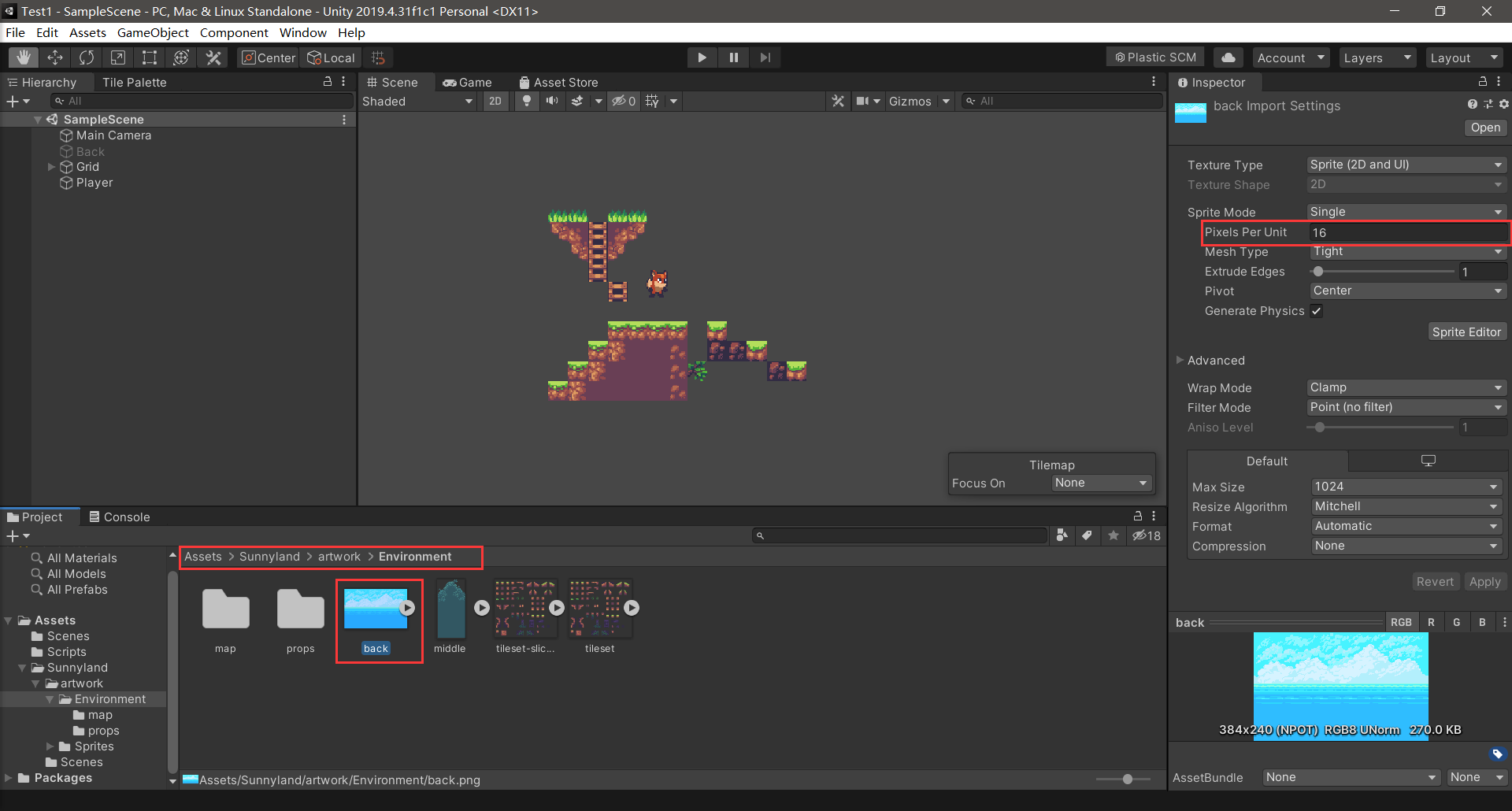Toggle scene grid visibility icon
Image resolution: width=1512 pixels, height=811 pixels.
tap(652, 101)
